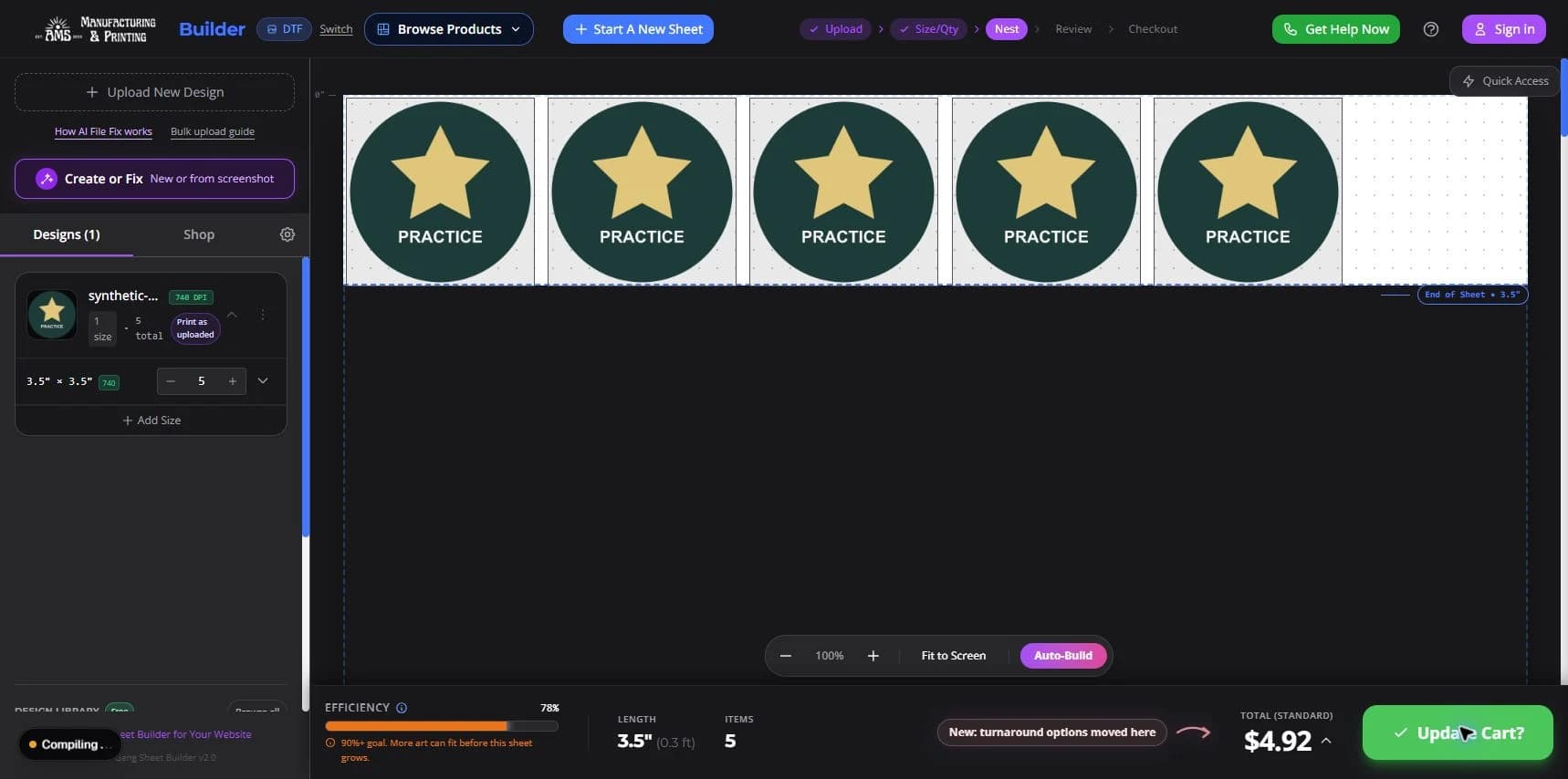This screenshot has height=779, width=1568.
Task: Toggle the DTF product type pill
Action: (284, 29)
